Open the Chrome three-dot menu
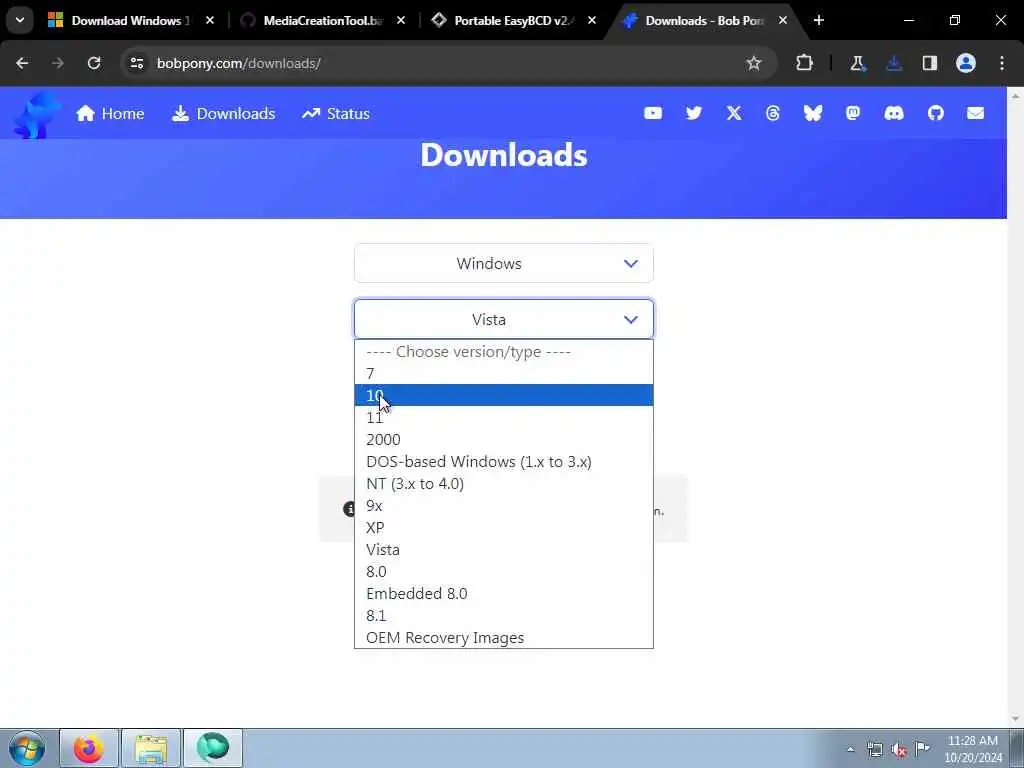 click(1002, 63)
